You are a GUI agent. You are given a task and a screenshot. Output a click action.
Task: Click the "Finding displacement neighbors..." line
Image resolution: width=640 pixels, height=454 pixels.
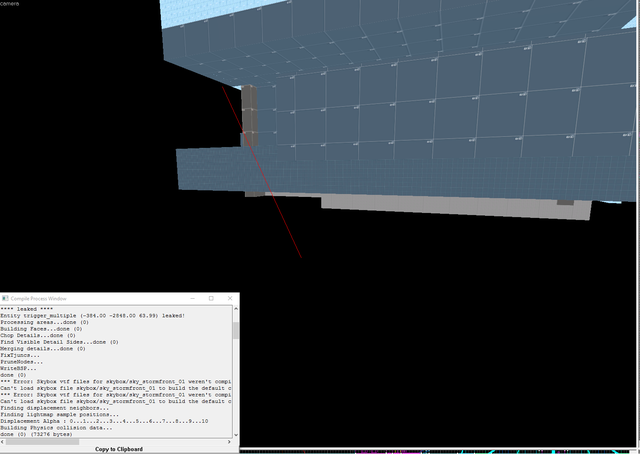(55, 408)
